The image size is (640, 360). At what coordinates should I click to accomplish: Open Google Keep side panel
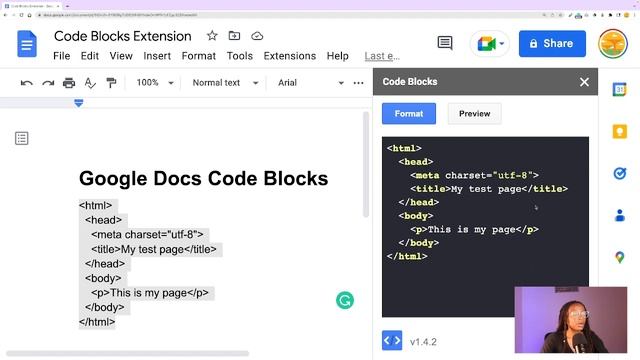pos(619,131)
